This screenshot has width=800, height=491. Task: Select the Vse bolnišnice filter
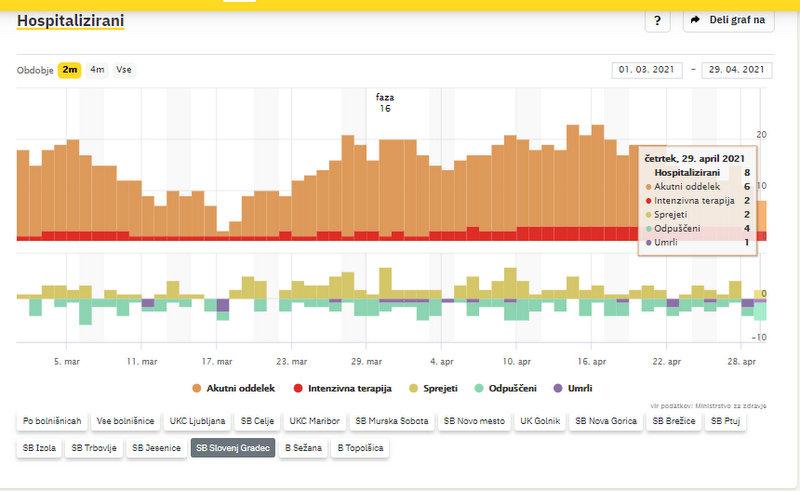(125, 421)
